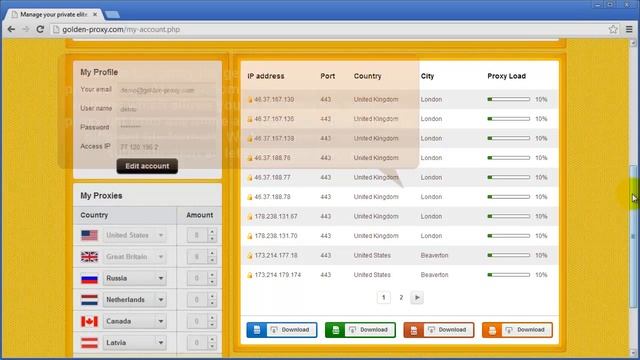This screenshot has width=640, height=360.
Task: Click the proxy load bar for 178.238.131.70
Action: click(509, 236)
